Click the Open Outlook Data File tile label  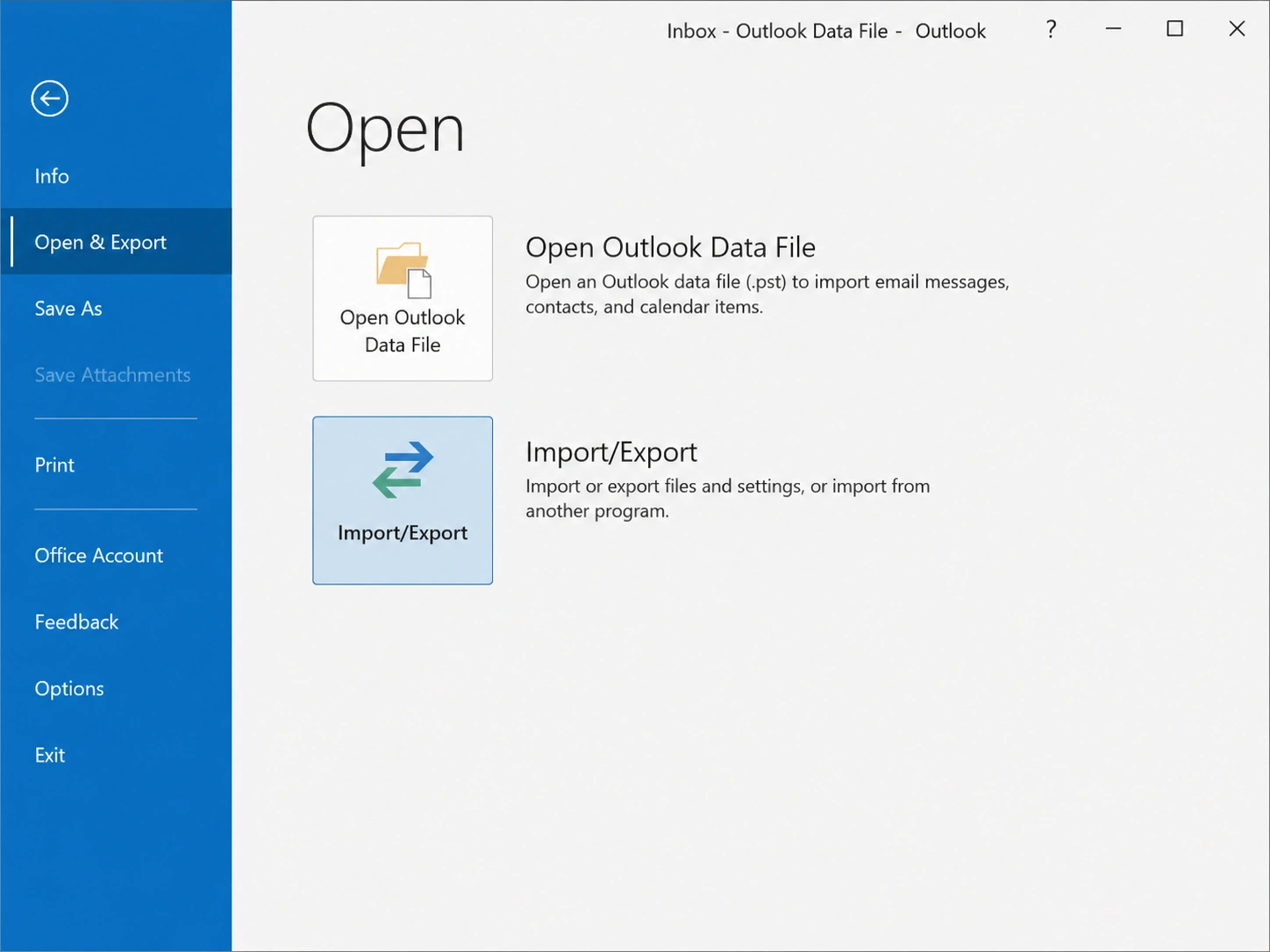403,331
